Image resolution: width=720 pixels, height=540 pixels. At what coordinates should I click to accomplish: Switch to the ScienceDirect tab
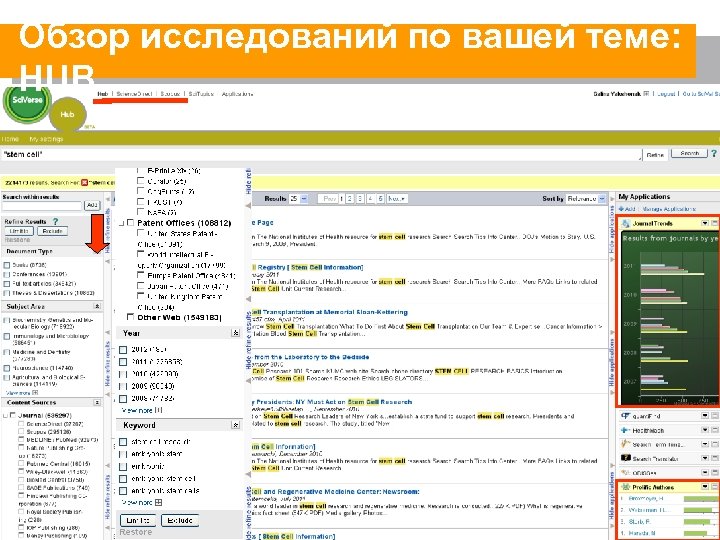point(134,94)
